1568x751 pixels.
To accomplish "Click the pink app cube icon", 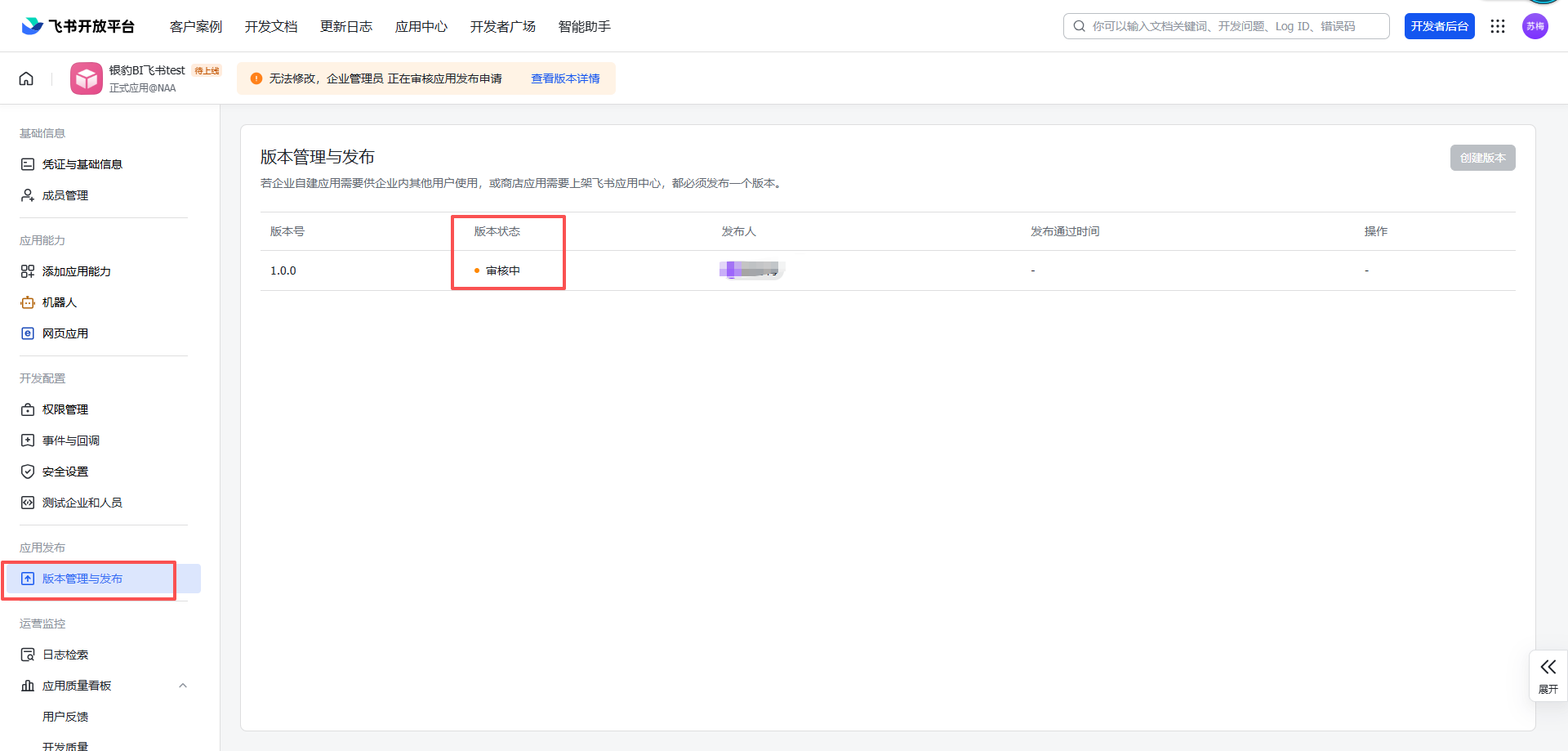I will click(86, 78).
